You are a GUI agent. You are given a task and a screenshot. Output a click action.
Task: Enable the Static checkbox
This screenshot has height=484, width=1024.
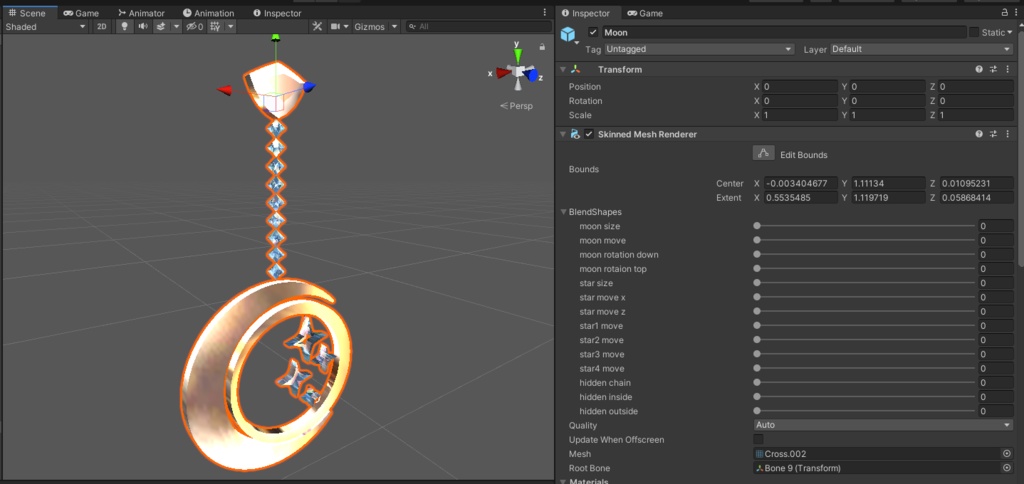click(974, 32)
